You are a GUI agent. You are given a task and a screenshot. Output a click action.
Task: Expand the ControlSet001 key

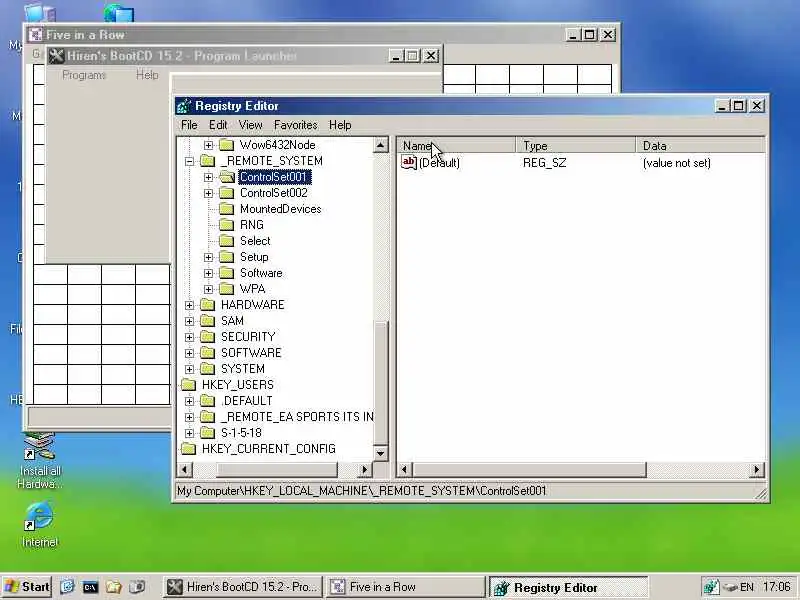208,177
